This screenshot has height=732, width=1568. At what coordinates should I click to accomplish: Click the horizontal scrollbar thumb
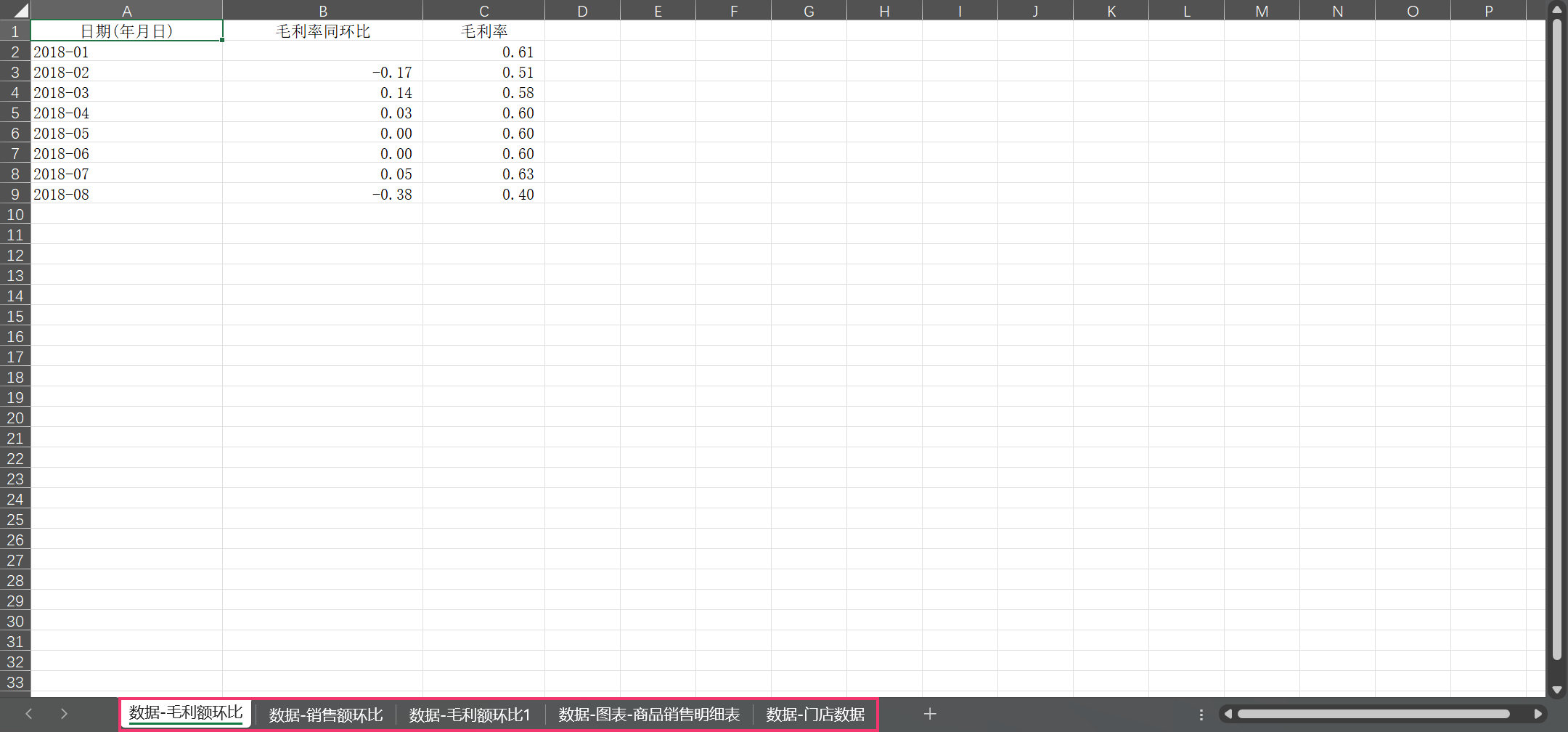point(1373,714)
